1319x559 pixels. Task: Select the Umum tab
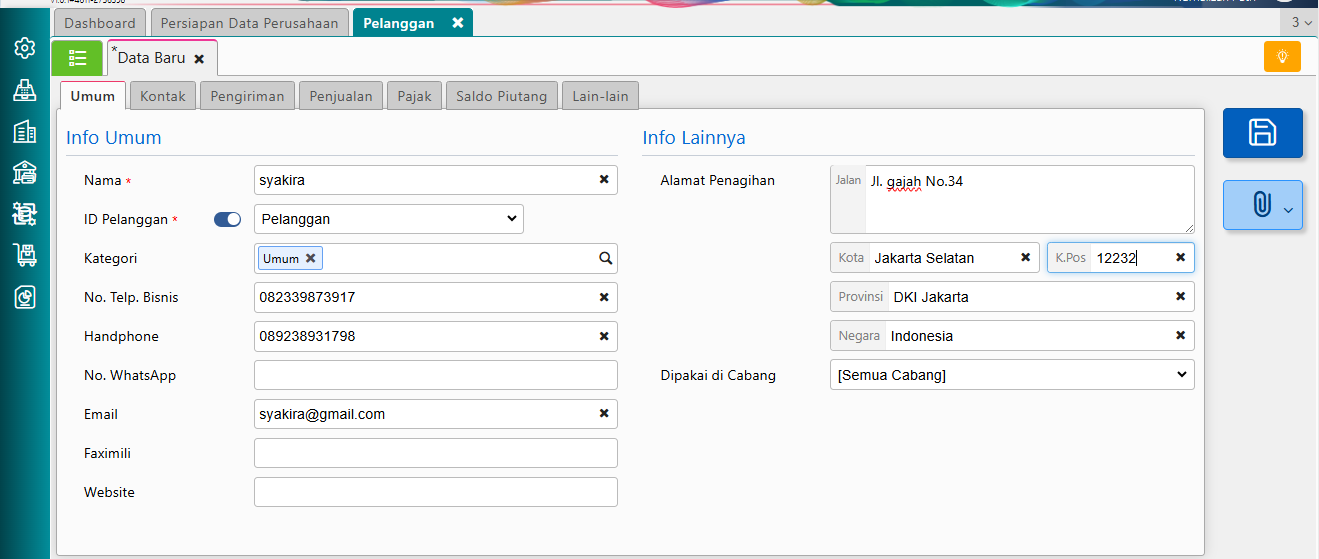pyautogui.click(x=93, y=96)
